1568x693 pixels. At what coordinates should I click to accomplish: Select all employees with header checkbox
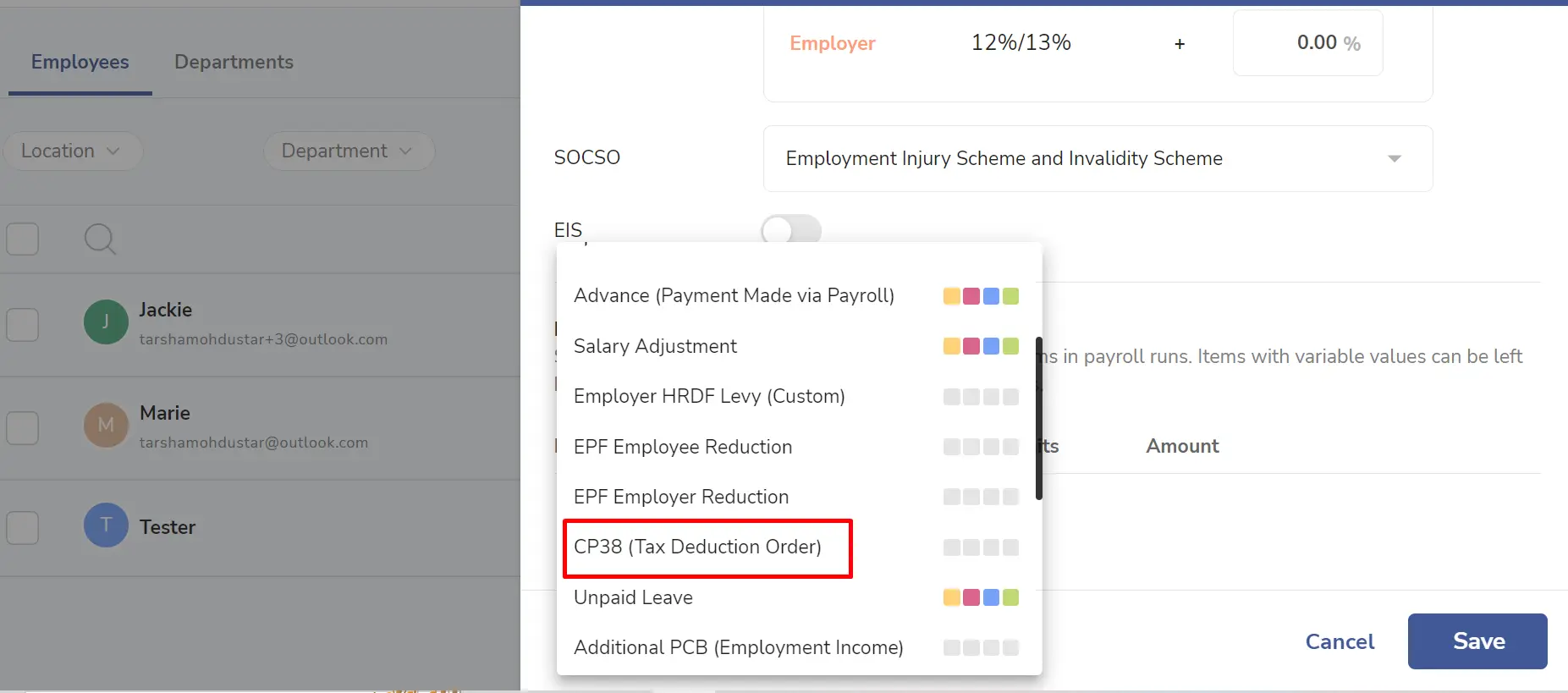click(23, 239)
